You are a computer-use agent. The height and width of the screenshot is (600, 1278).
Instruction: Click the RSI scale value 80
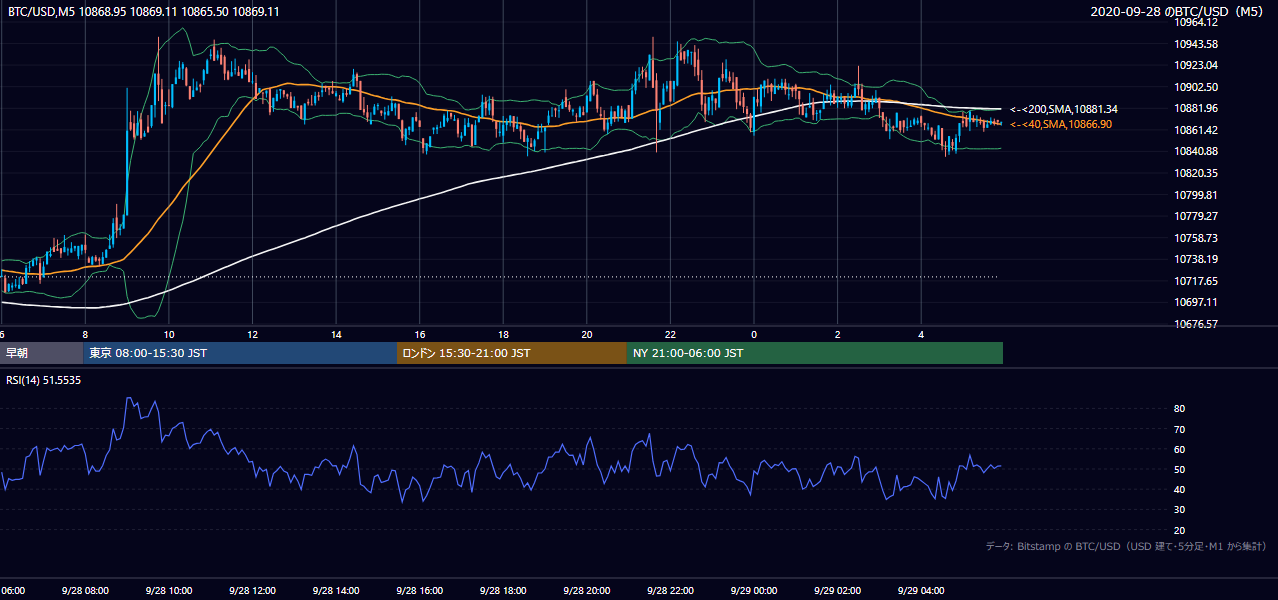(1180, 409)
